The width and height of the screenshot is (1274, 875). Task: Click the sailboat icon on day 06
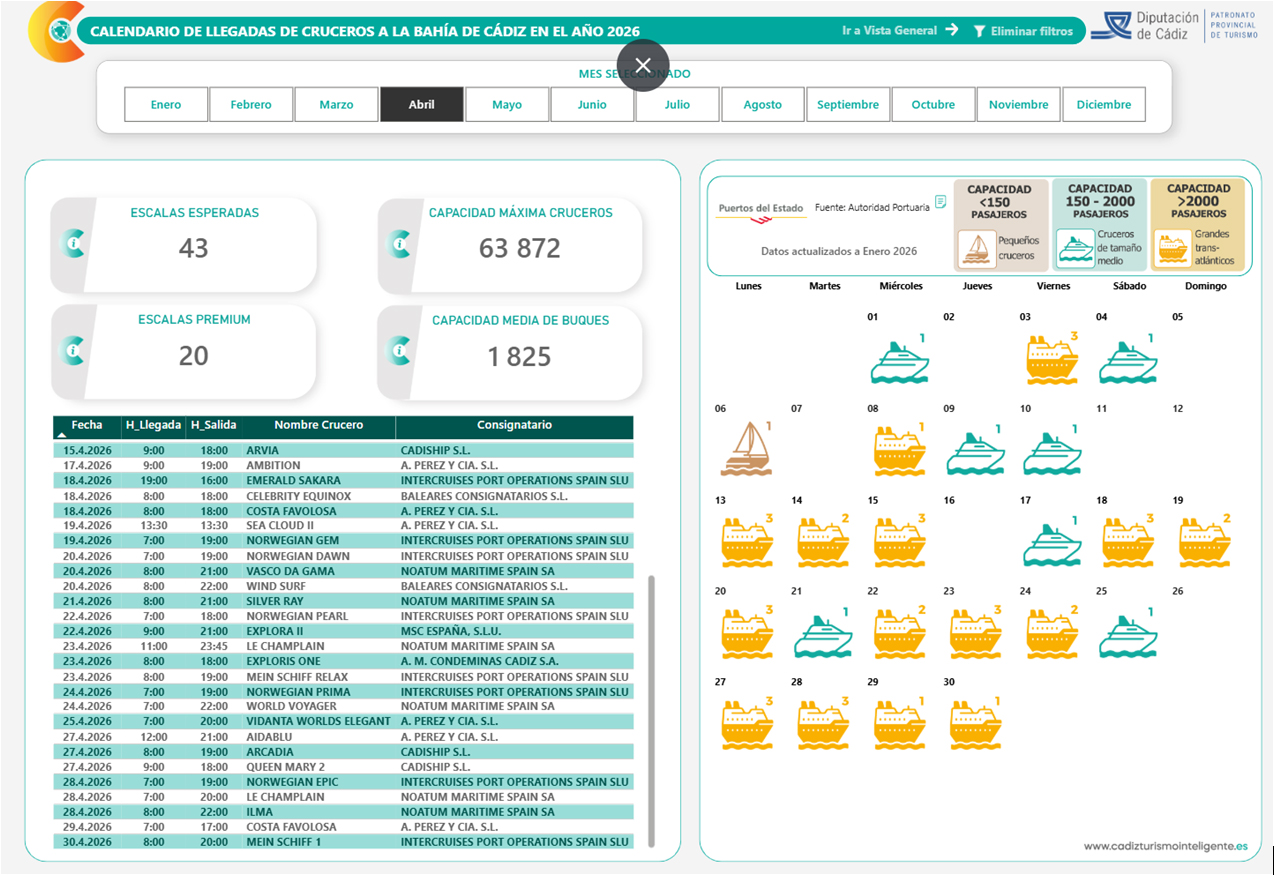pyautogui.click(x=745, y=449)
